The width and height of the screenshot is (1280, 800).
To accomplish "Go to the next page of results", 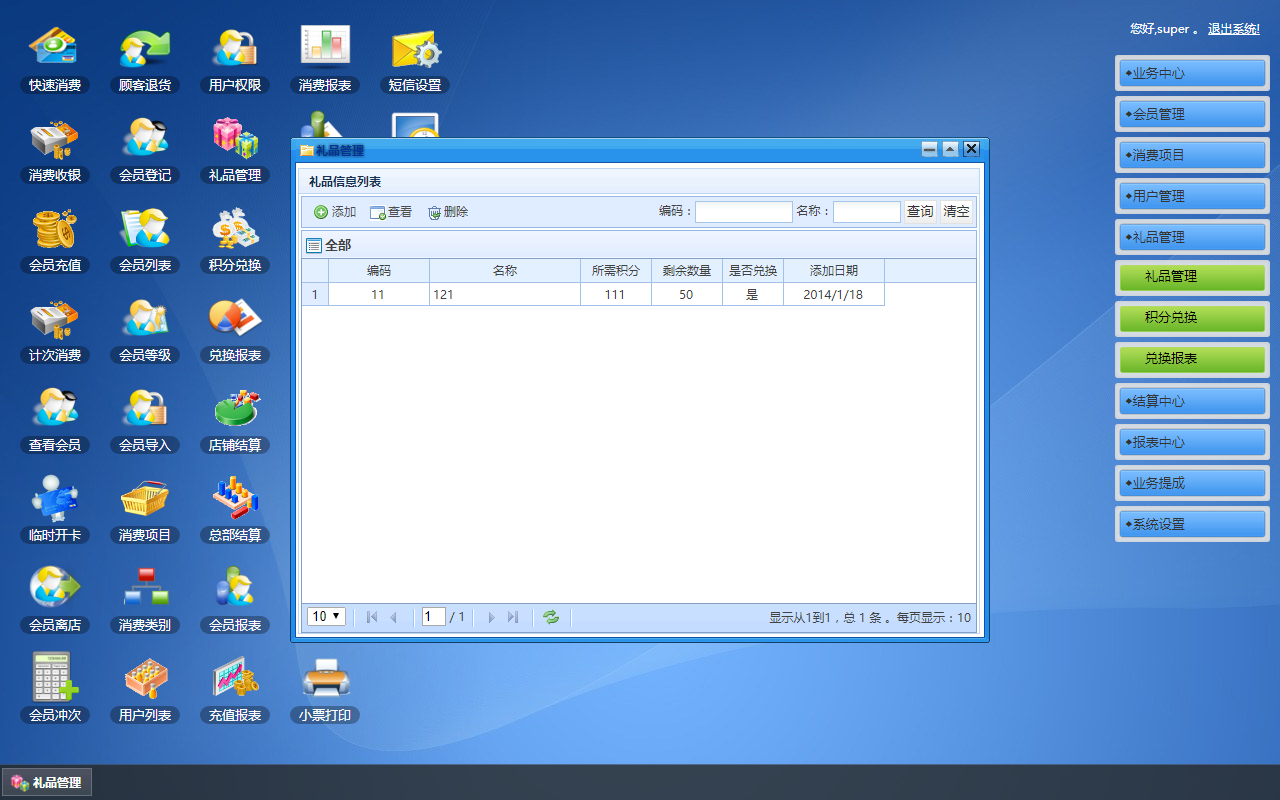I will (491, 617).
